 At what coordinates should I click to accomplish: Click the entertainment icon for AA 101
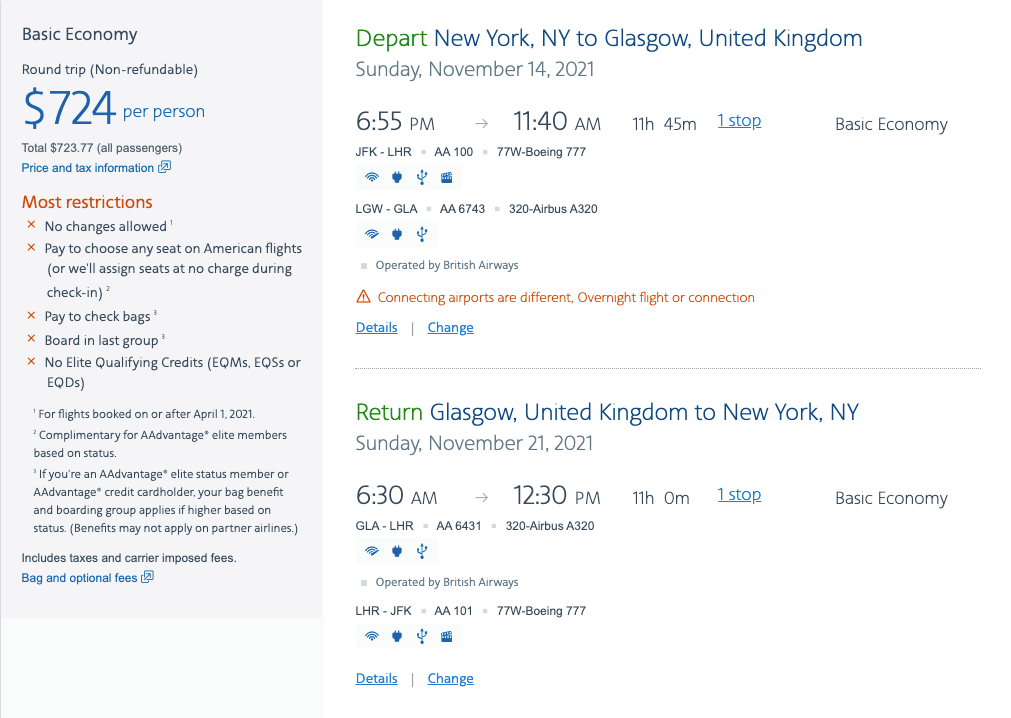pos(446,636)
